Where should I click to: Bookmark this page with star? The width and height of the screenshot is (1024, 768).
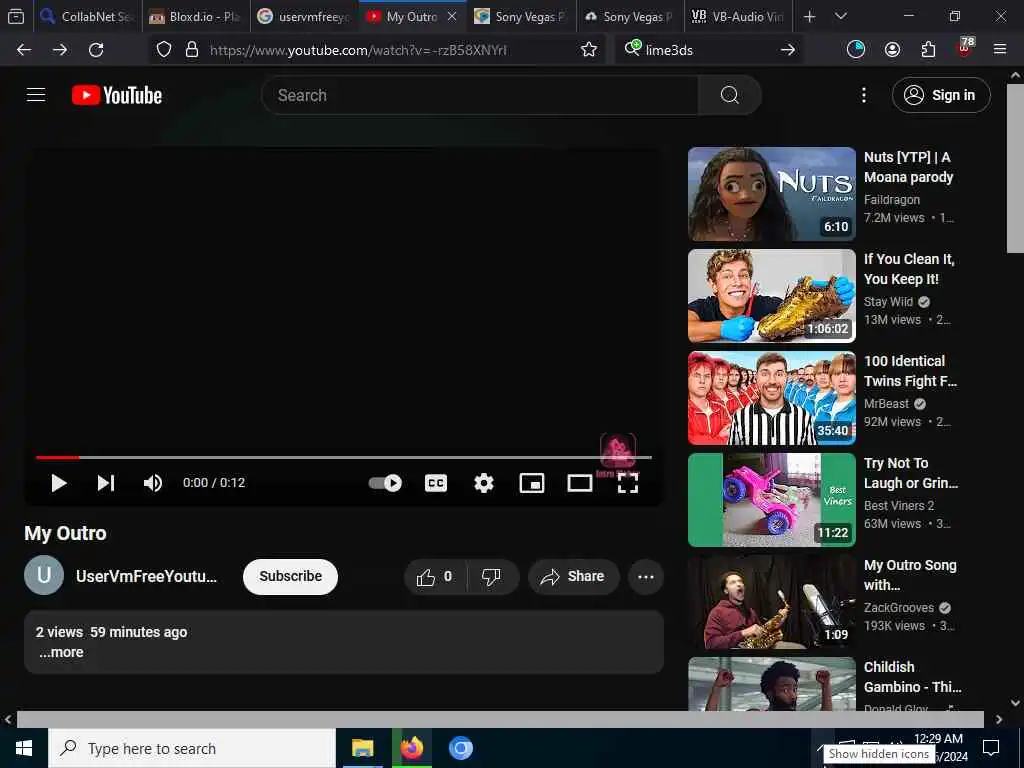[588, 50]
